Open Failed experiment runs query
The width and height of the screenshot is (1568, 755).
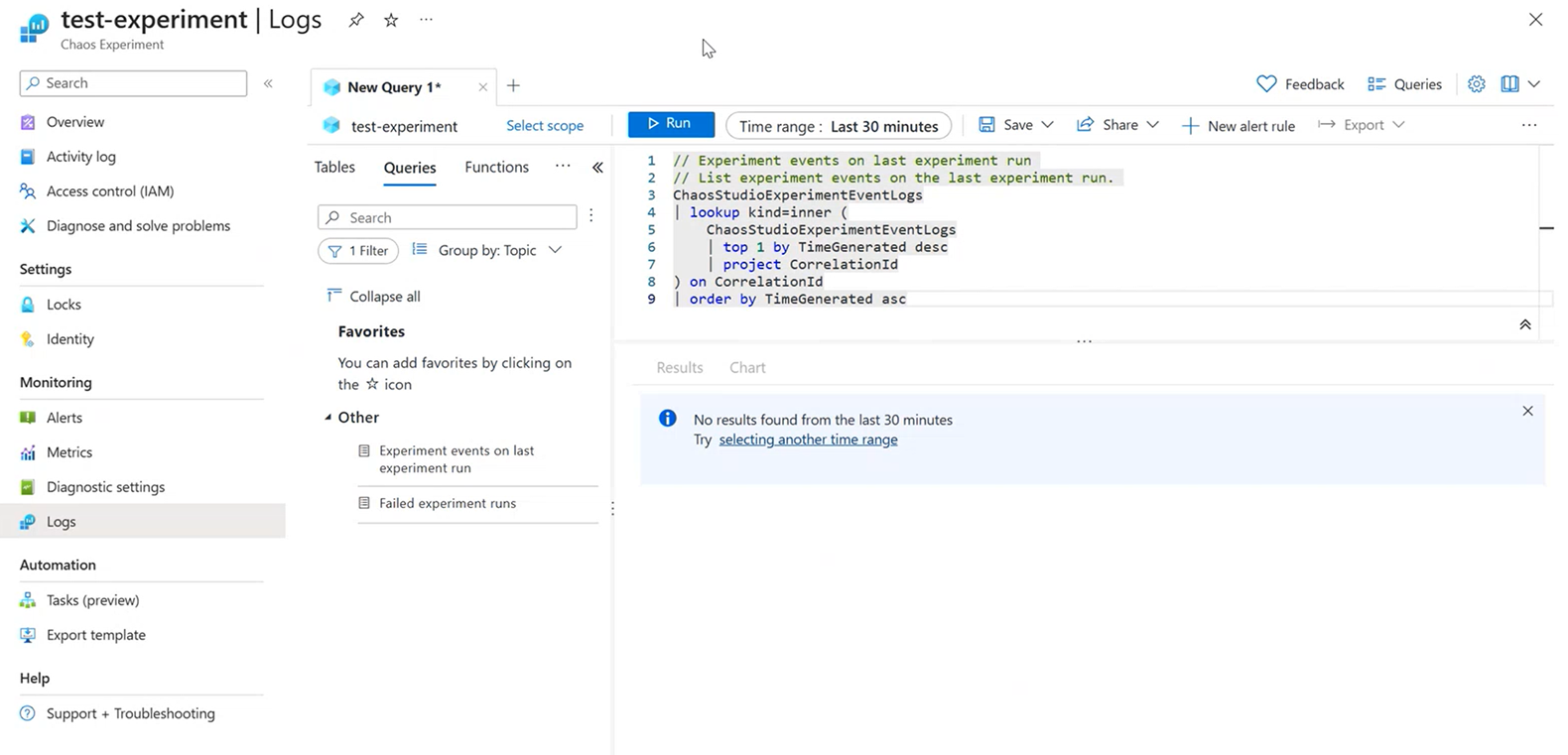coord(447,503)
